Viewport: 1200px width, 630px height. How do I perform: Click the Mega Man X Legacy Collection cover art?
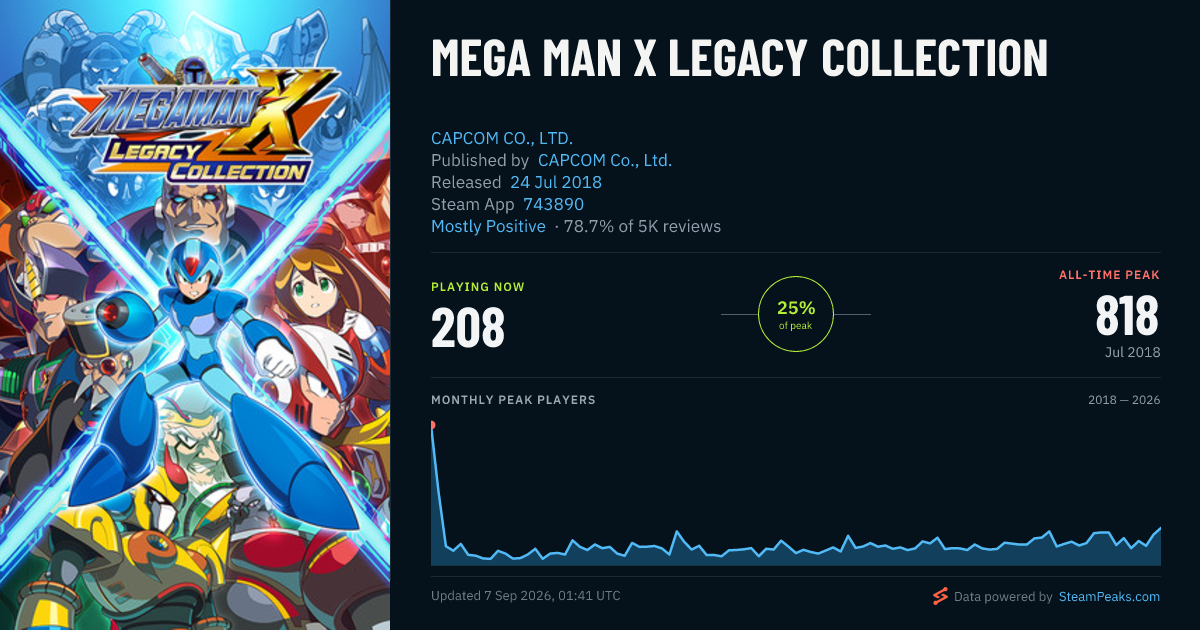click(195, 315)
